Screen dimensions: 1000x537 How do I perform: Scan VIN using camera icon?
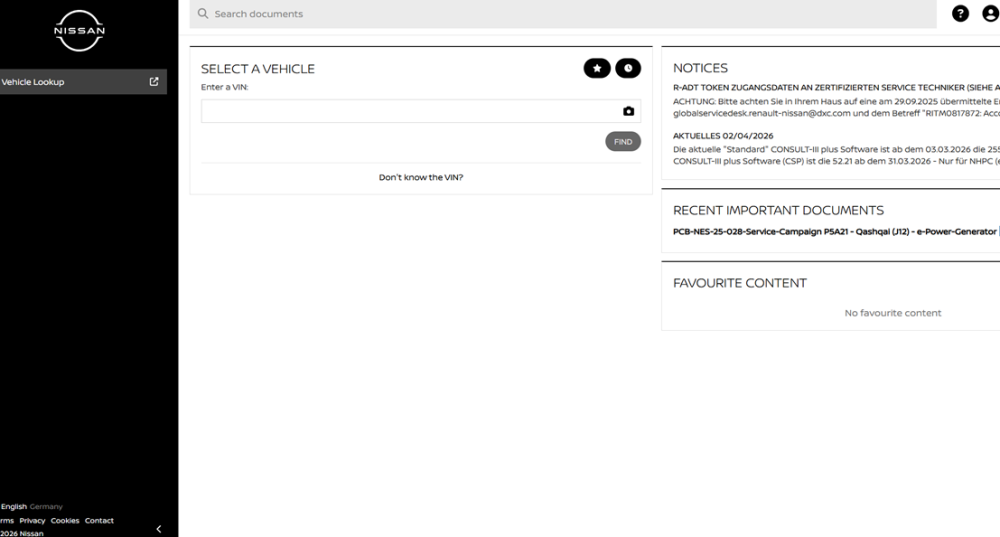pos(628,111)
